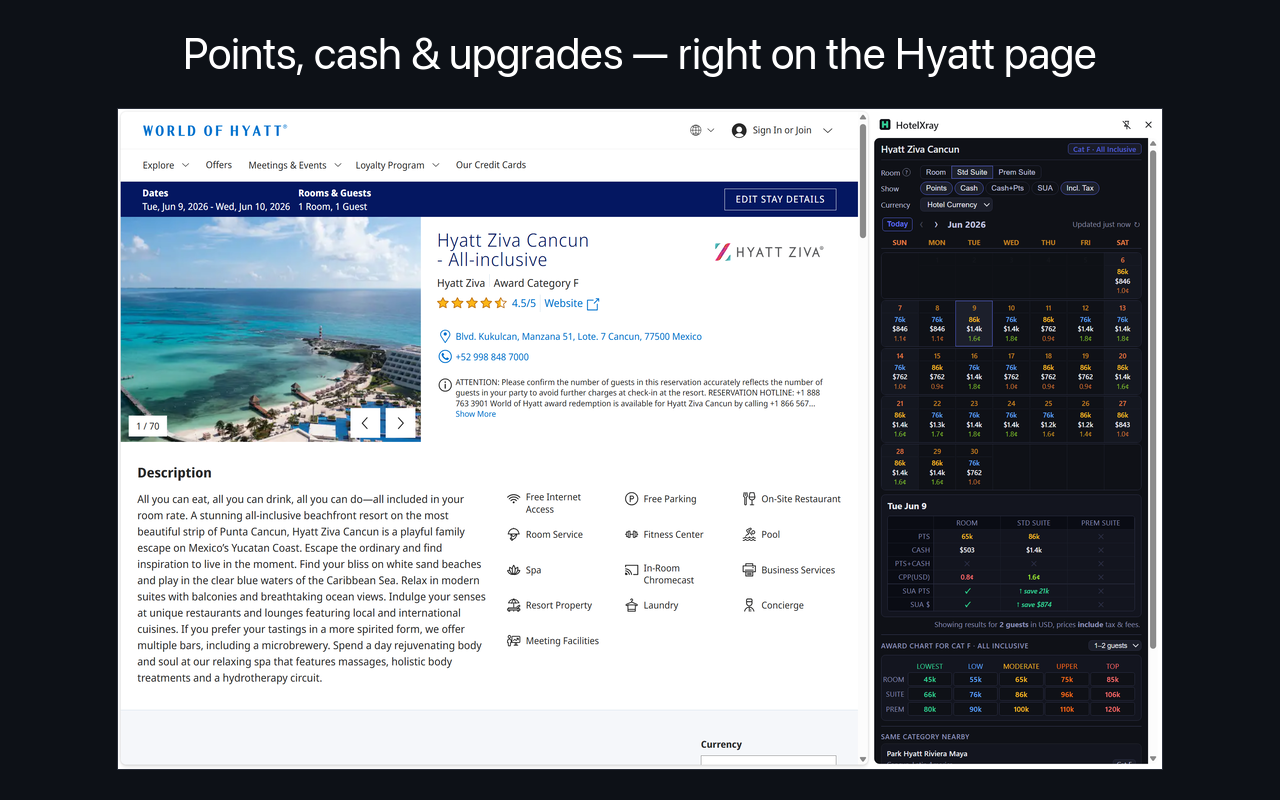Screen dimensions: 1280x800
Task: Click the globe language icon
Action: [696, 130]
